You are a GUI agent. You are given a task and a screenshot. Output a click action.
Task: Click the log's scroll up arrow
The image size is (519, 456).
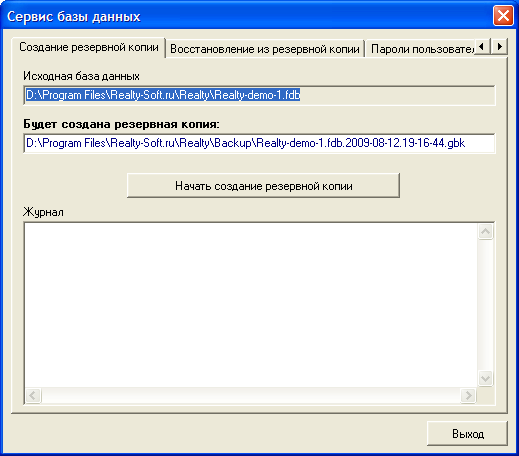click(x=485, y=231)
